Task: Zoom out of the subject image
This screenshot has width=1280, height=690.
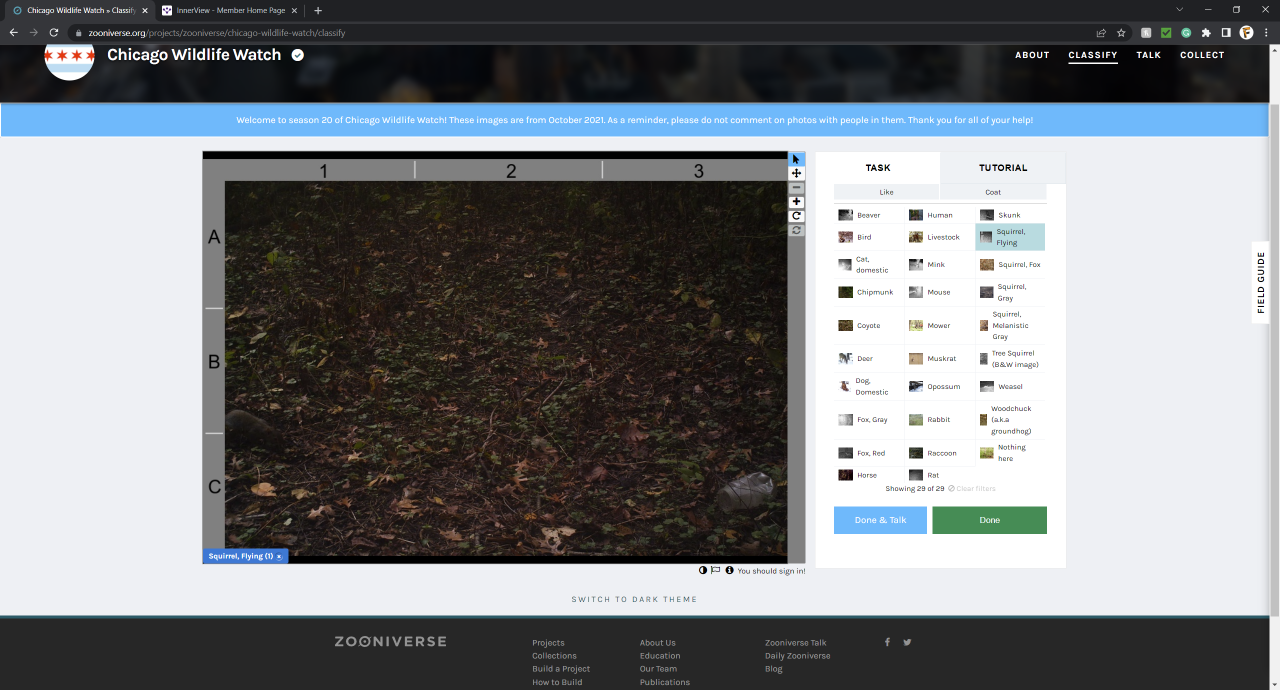Action: [x=797, y=188]
